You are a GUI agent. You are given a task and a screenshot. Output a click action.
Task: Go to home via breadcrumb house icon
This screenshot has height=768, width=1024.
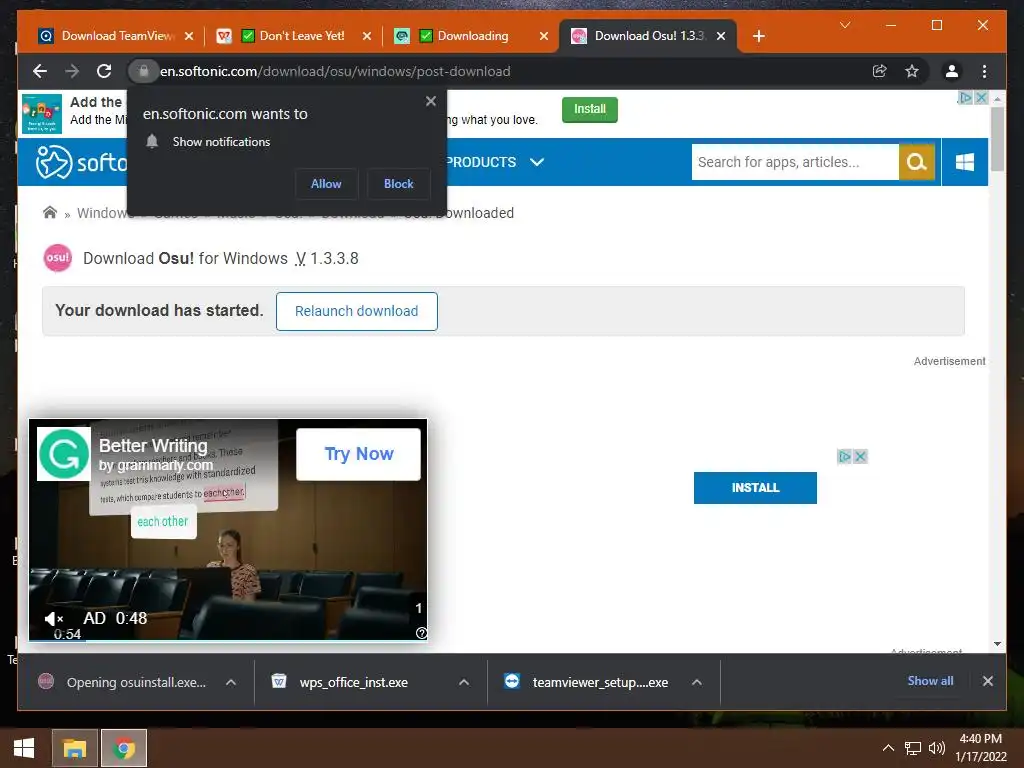[50, 212]
